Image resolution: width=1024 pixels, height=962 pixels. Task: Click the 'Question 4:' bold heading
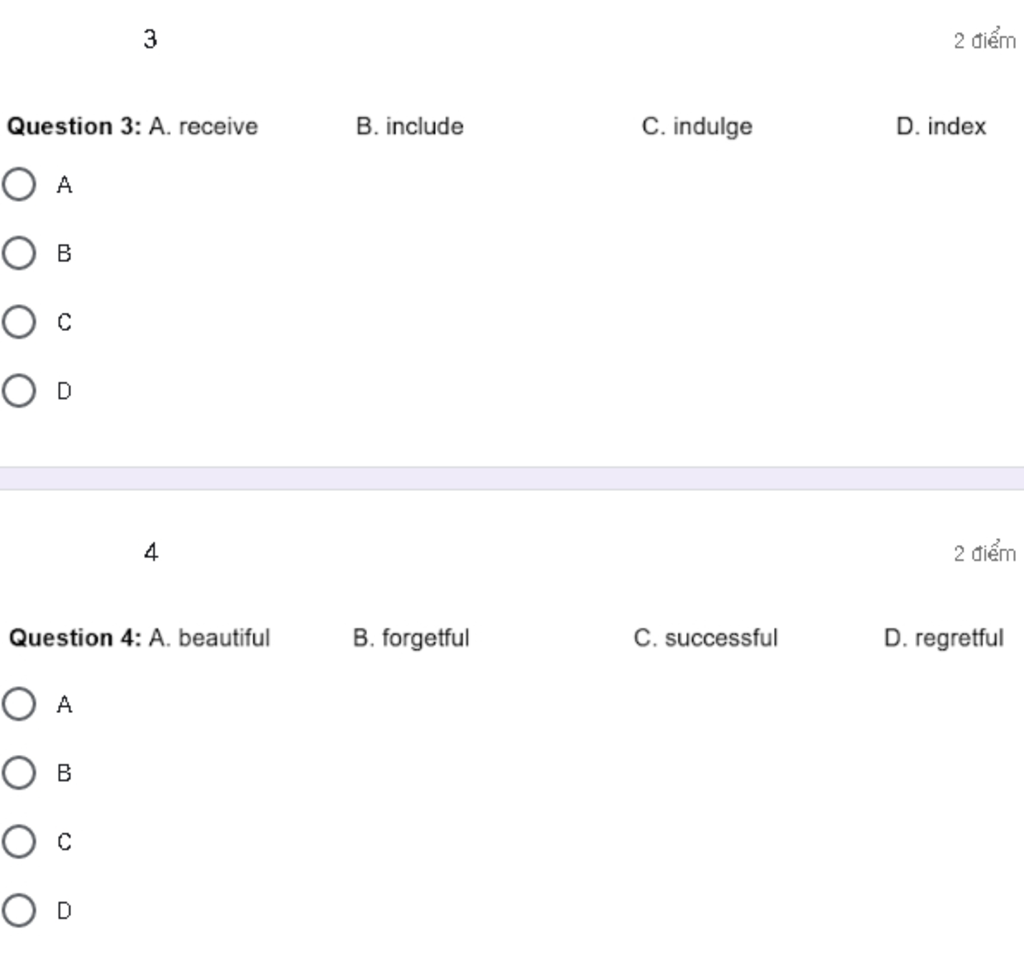click(x=75, y=638)
